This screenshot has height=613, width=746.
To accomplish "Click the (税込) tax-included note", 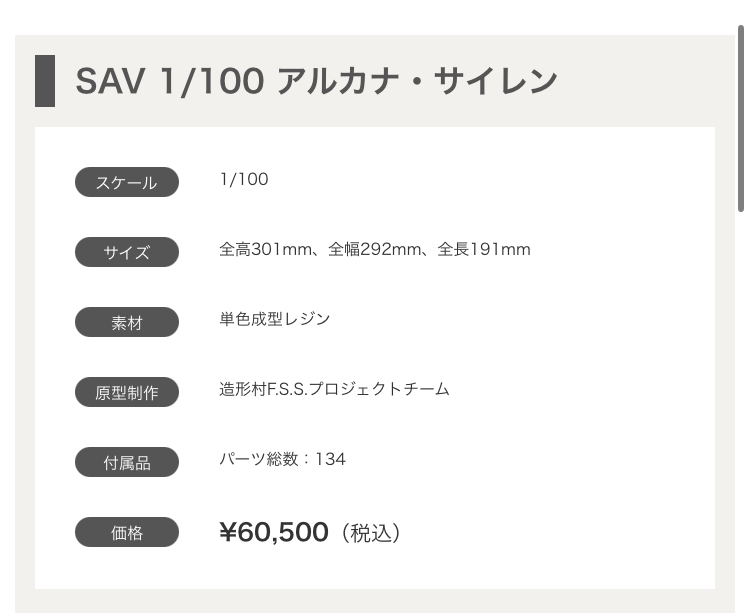I will pyautogui.click(x=370, y=533).
